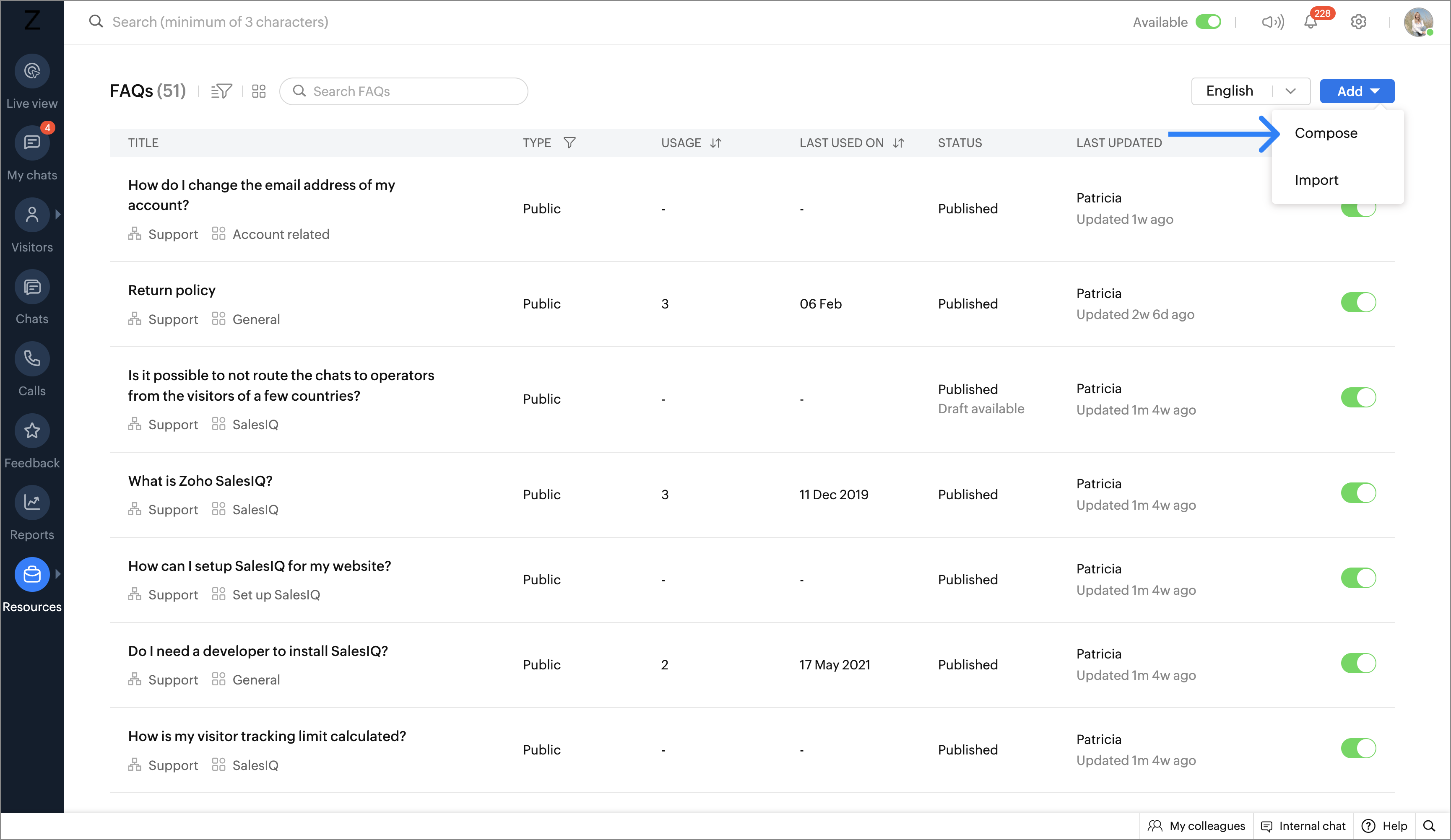Select Compose from the Add menu
The width and height of the screenshot is (1451, 840).
(x=1326, y=133)
